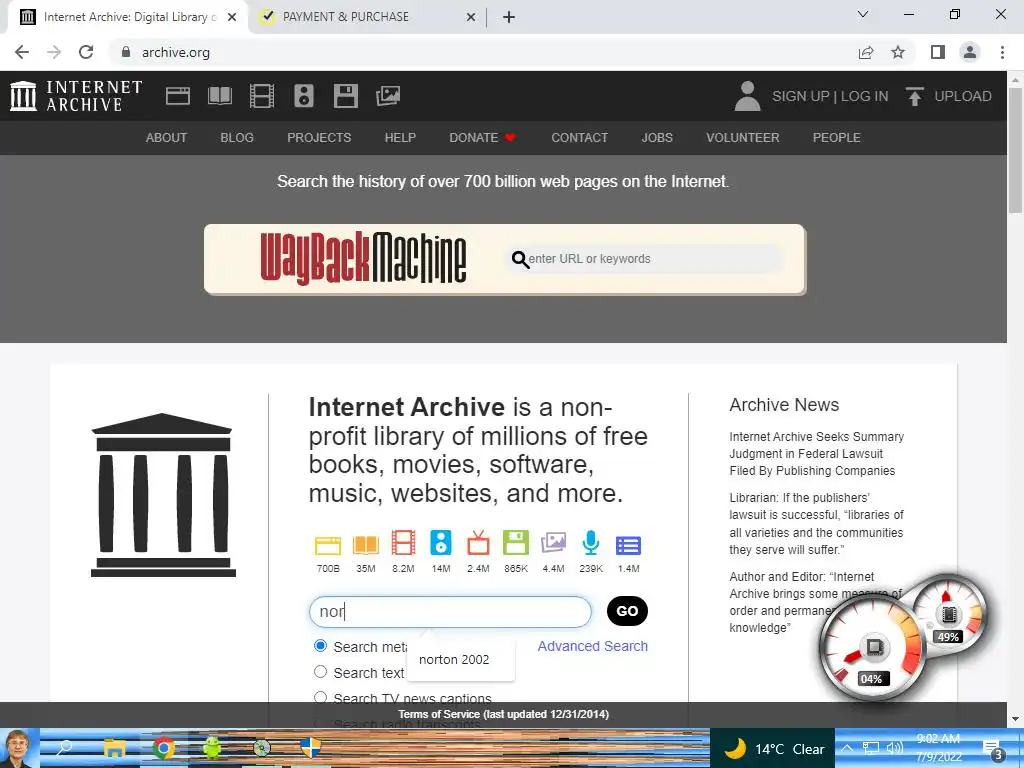Viewport: 1024px width, 768px height.
Task: Open the CONTACT menu item
Action: tap(579, 138)
